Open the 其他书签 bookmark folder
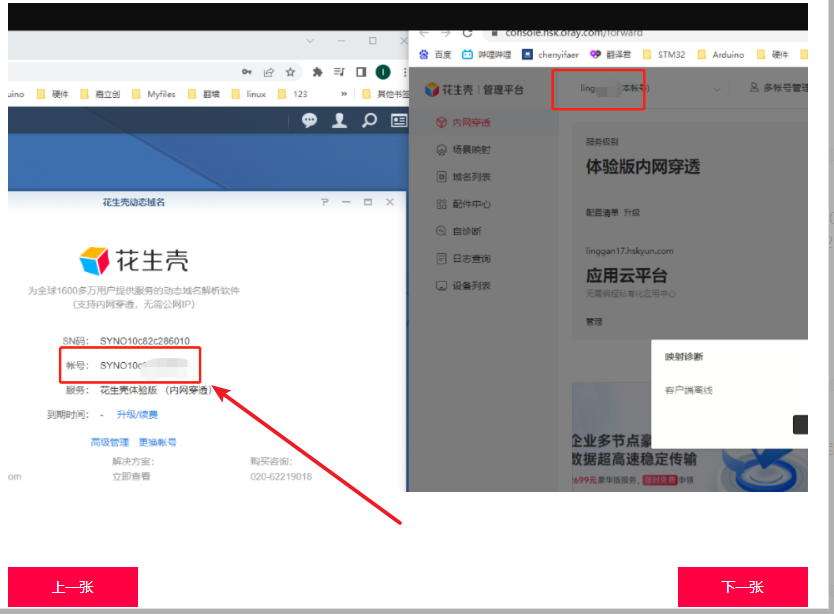Viewport: 834px width, 614px height. pyautogui.click(x=385, y=94)
